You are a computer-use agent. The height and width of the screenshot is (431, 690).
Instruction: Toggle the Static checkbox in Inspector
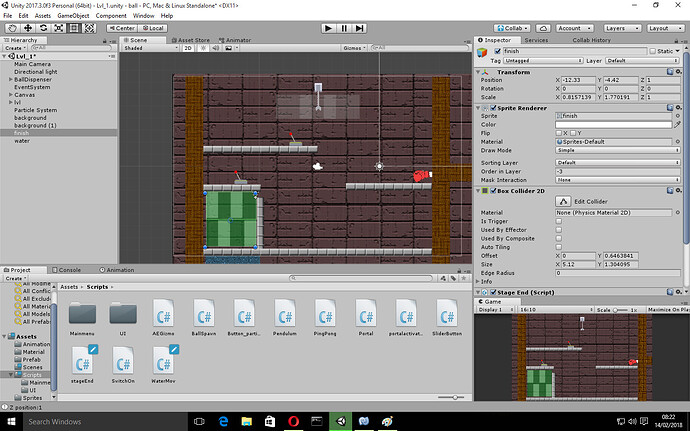click(x=653, y=51)
